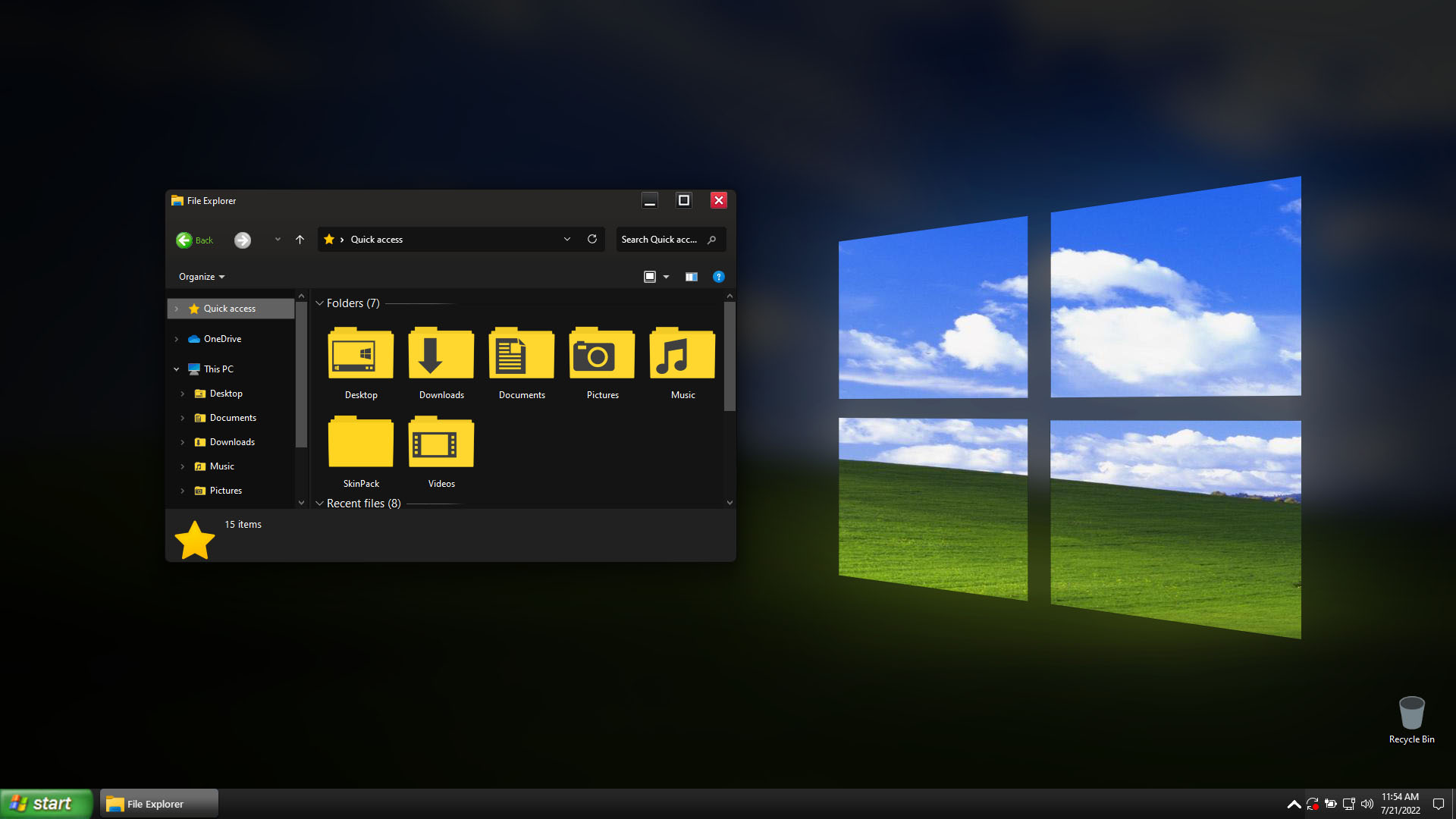Collapse the Folders (7) group
Image resolution: width=1456 pixels, height=819 pixels.
pyautogui.click(x=320, y=303)
